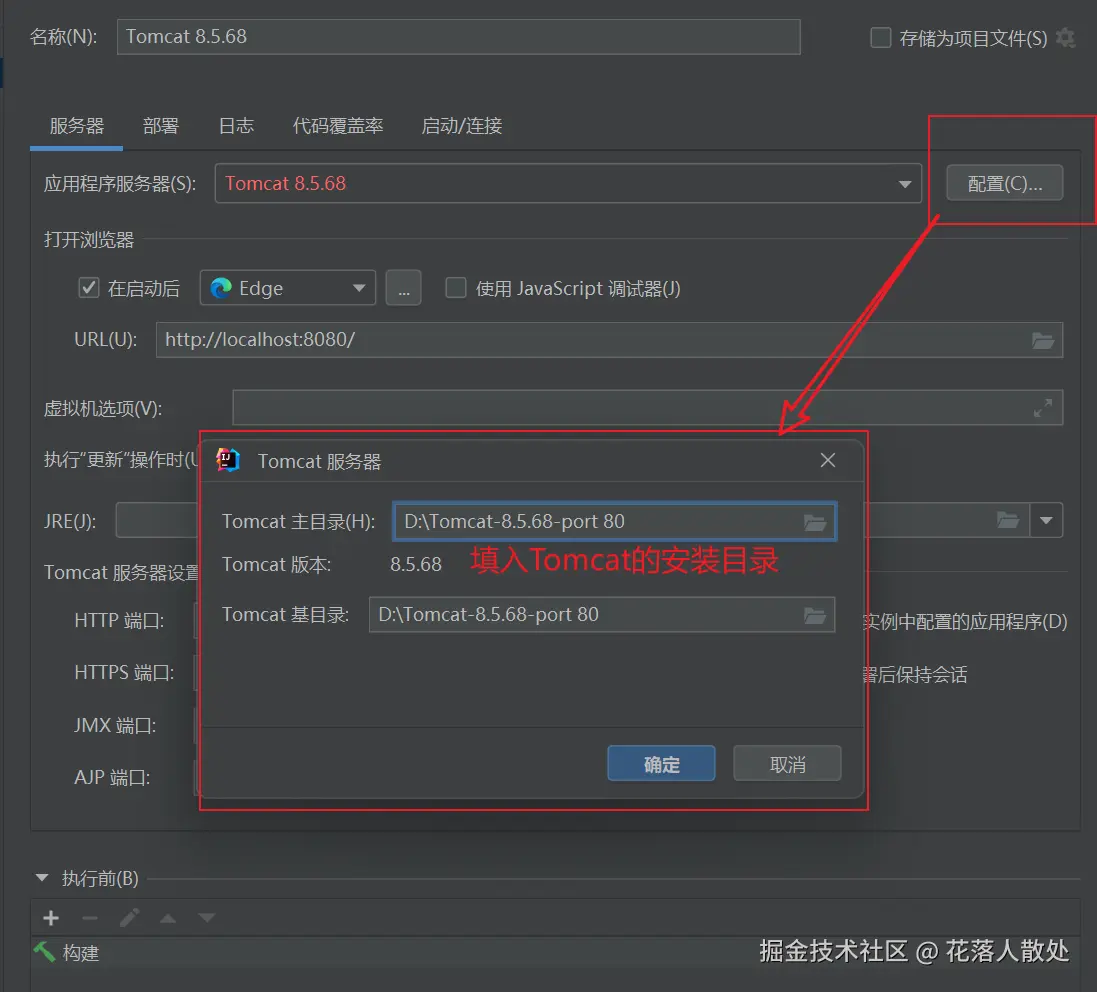Select the Build hammer icon

(44, 951)
